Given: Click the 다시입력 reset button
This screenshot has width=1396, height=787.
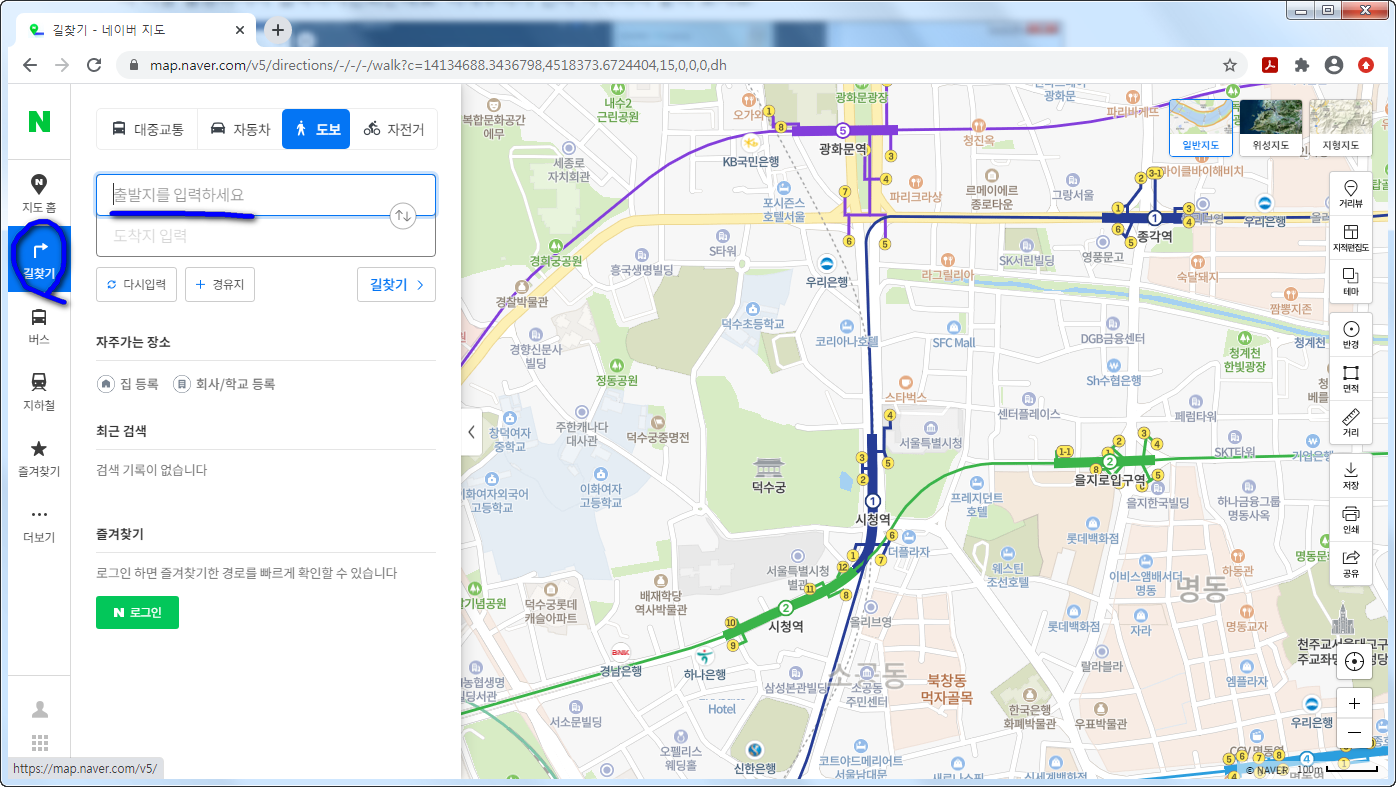Looking at the screenshot, I should tap(137, 284).
